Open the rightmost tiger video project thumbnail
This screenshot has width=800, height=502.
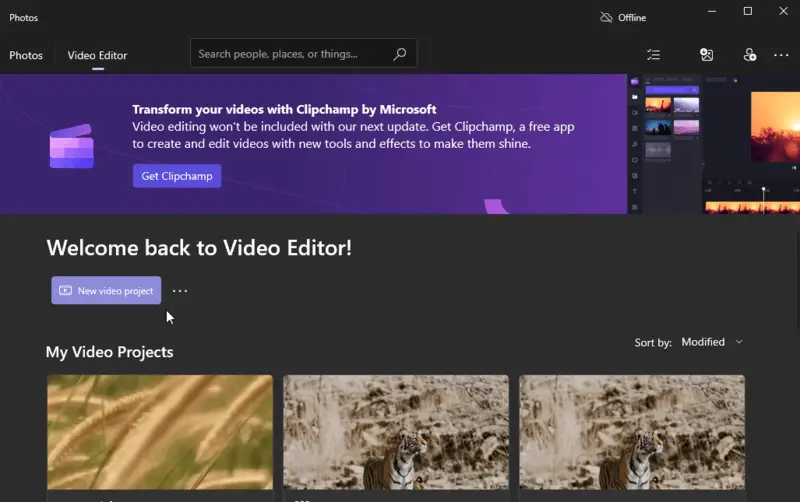[x=632, y=433]
